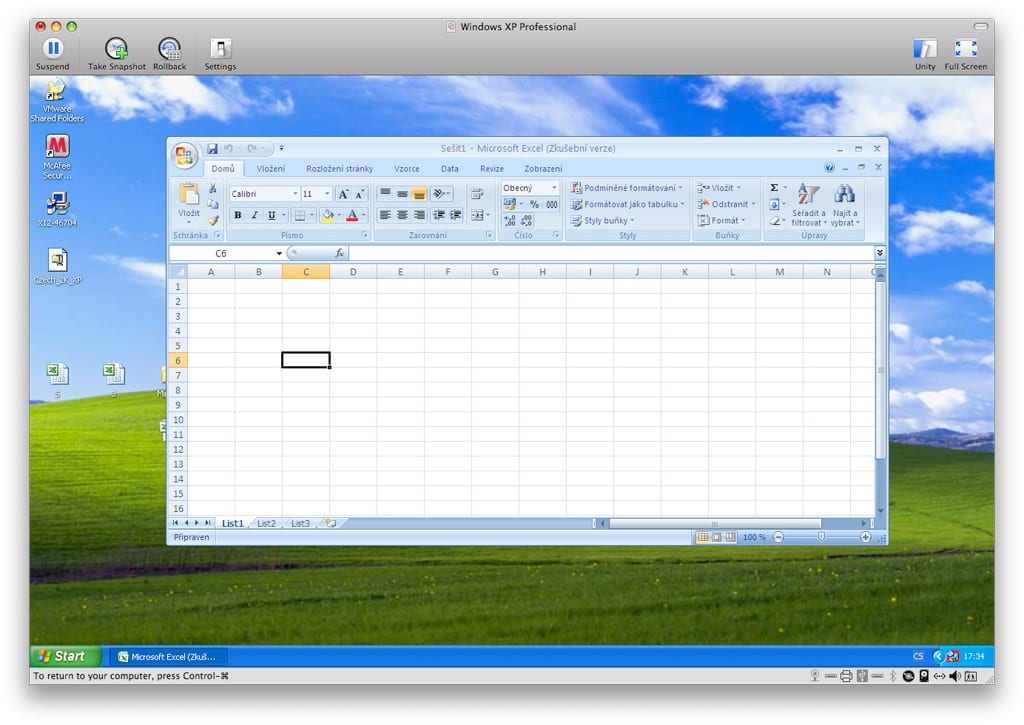Image resolution: width=1024 pixels, height=725 pixels.
Task: Increase font size with large A icon
Action: 344,194
